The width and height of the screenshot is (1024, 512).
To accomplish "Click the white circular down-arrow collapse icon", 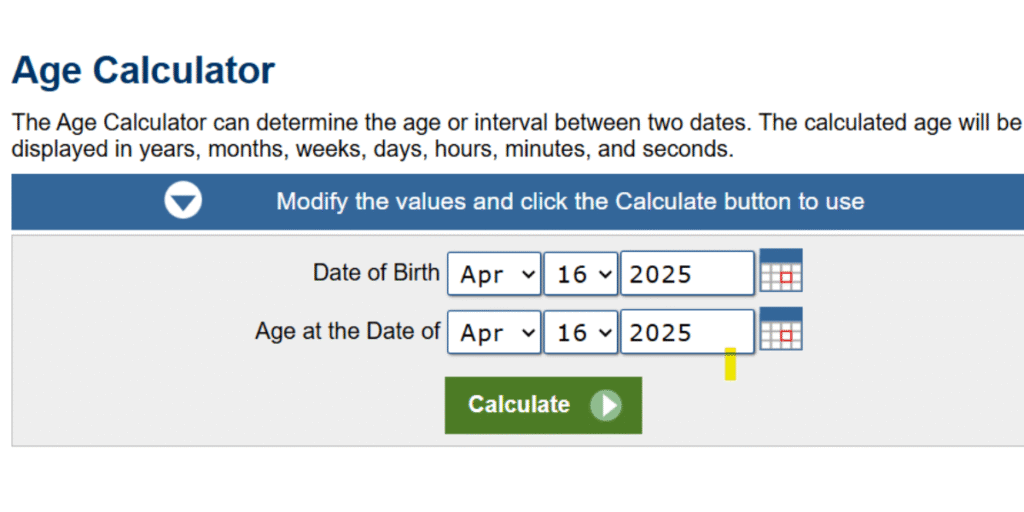I will 183,201.
